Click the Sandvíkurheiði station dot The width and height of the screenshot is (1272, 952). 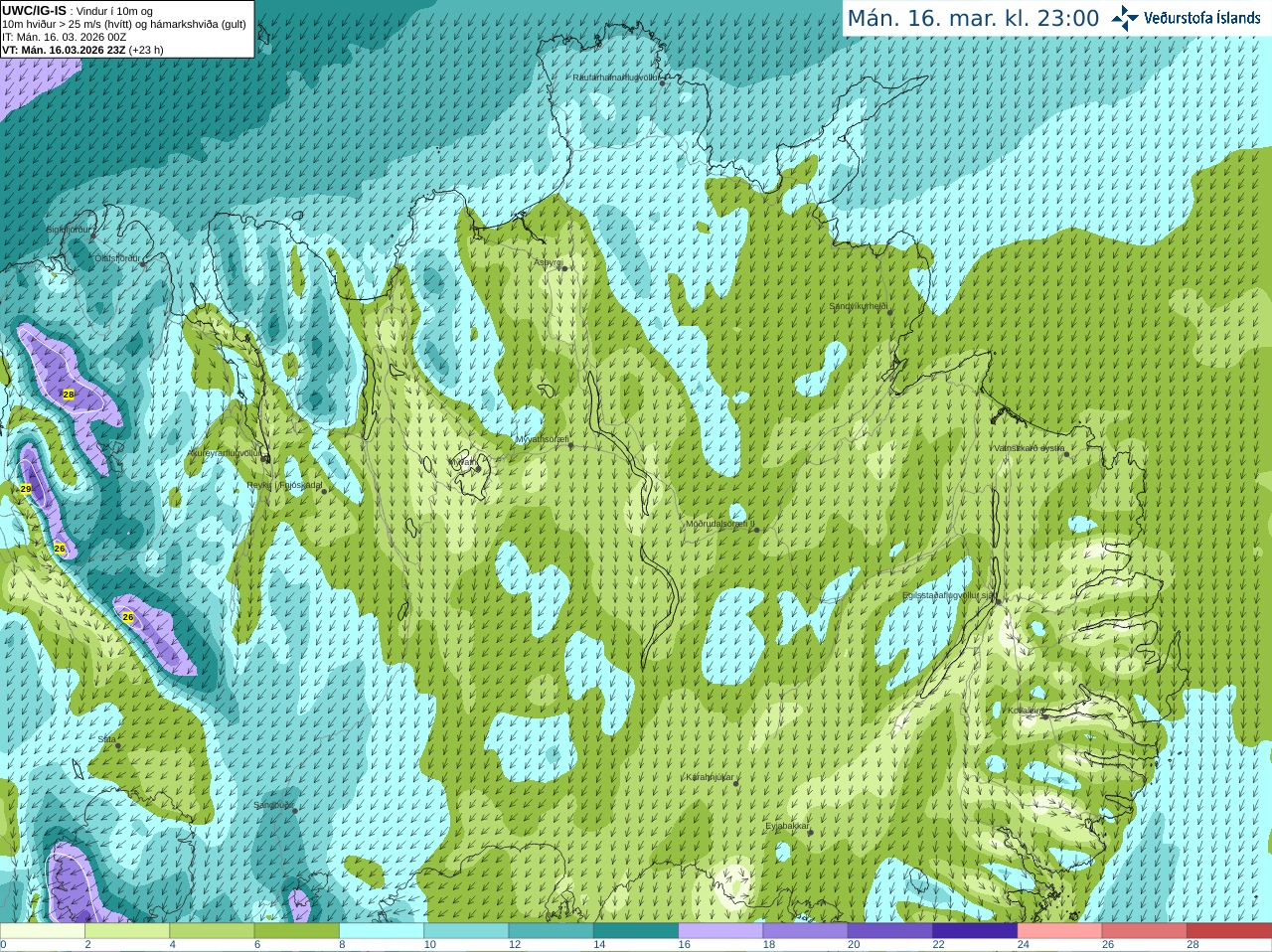(x=889, y=312)
